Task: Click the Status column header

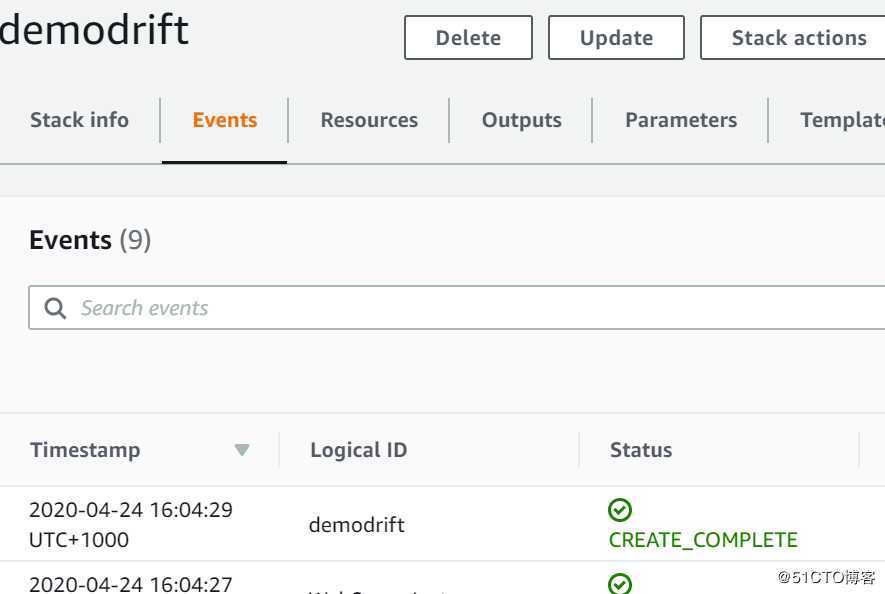Action: coord(641,450)
